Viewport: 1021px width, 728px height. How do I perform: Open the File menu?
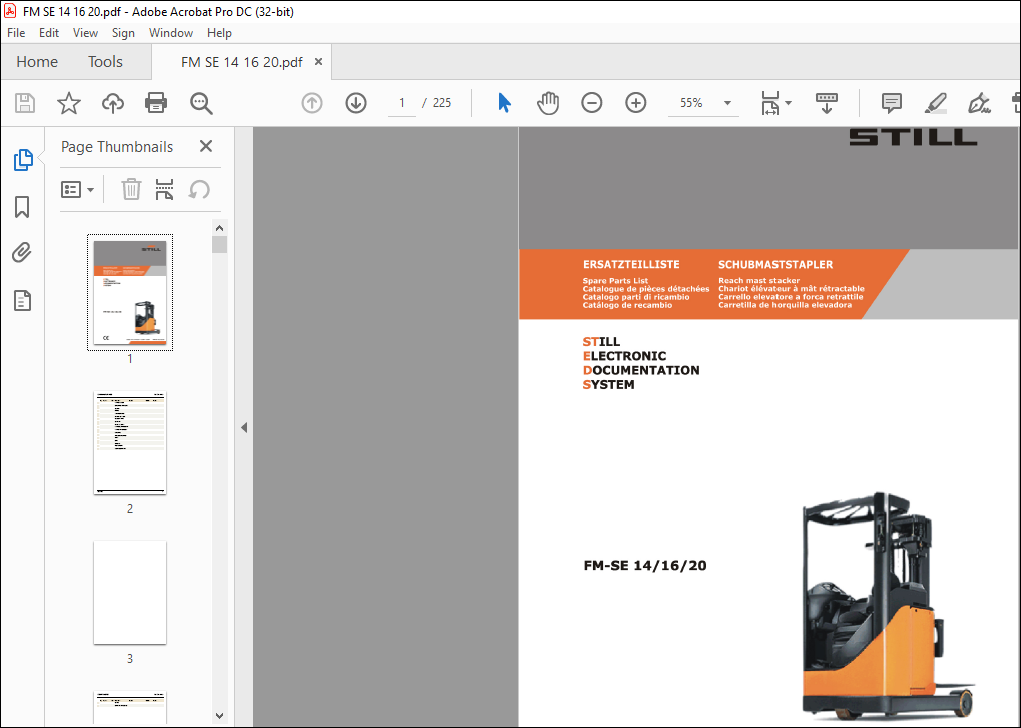(x=16, y=33)
